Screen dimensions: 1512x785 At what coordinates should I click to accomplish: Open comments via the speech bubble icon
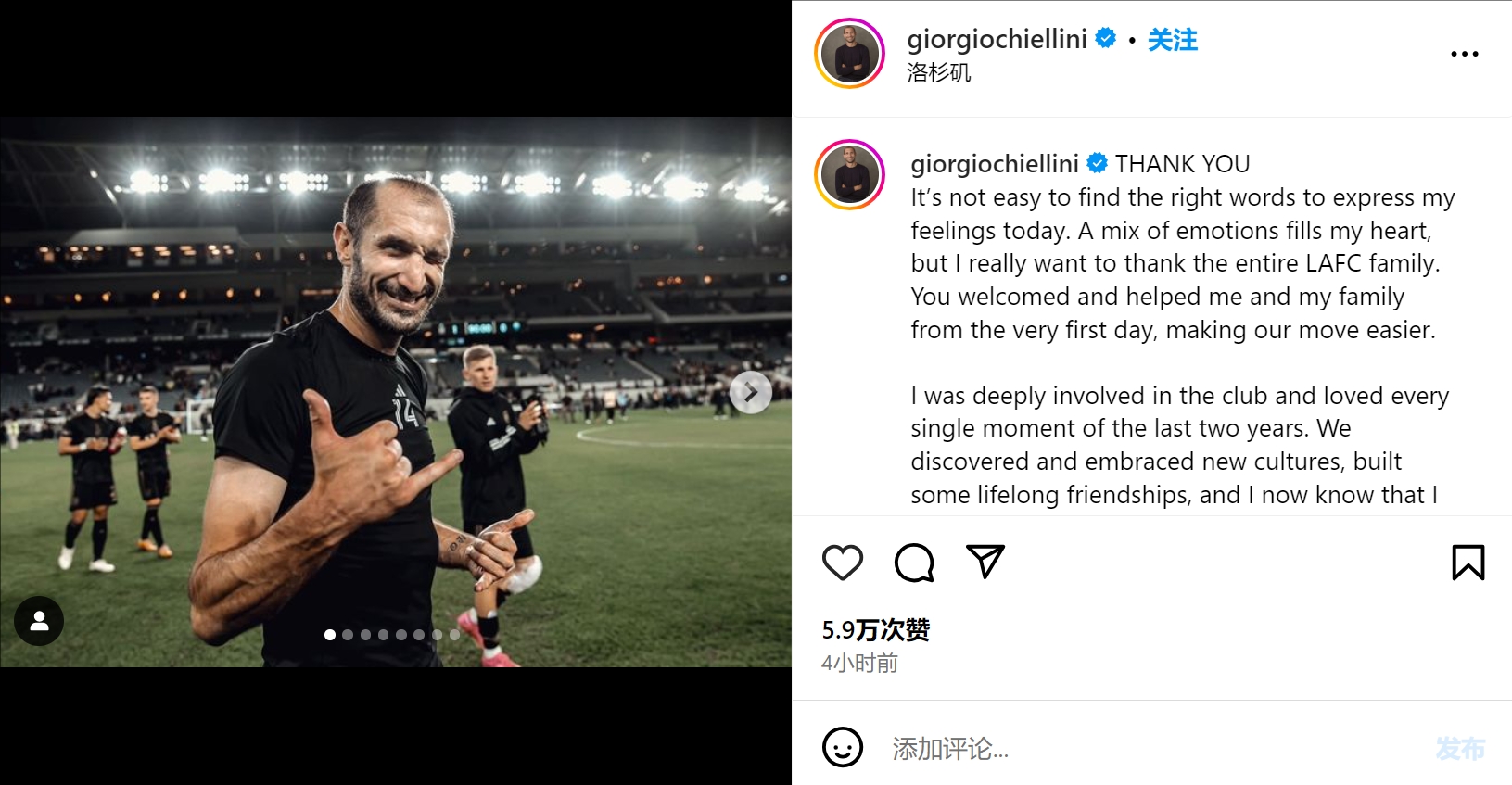coord(914,563)
